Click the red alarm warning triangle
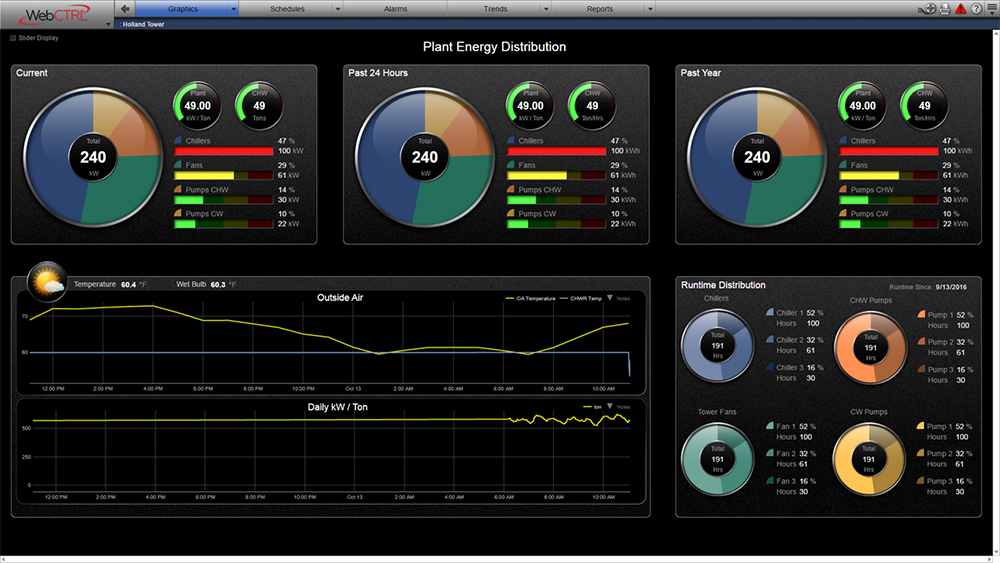The width and height of the screenshot is (1000, 563). (960, 9)
